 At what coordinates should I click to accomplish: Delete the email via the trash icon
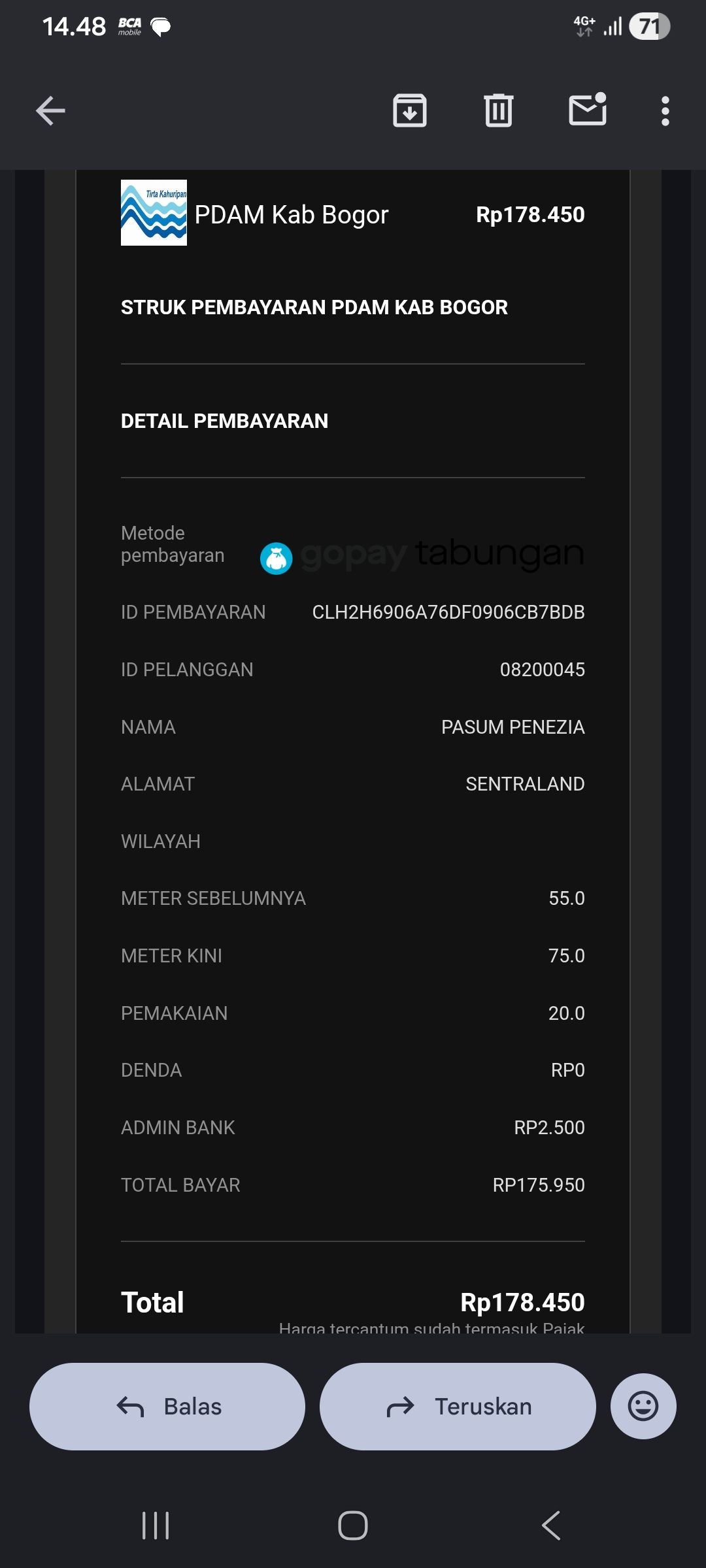point(499,110)
